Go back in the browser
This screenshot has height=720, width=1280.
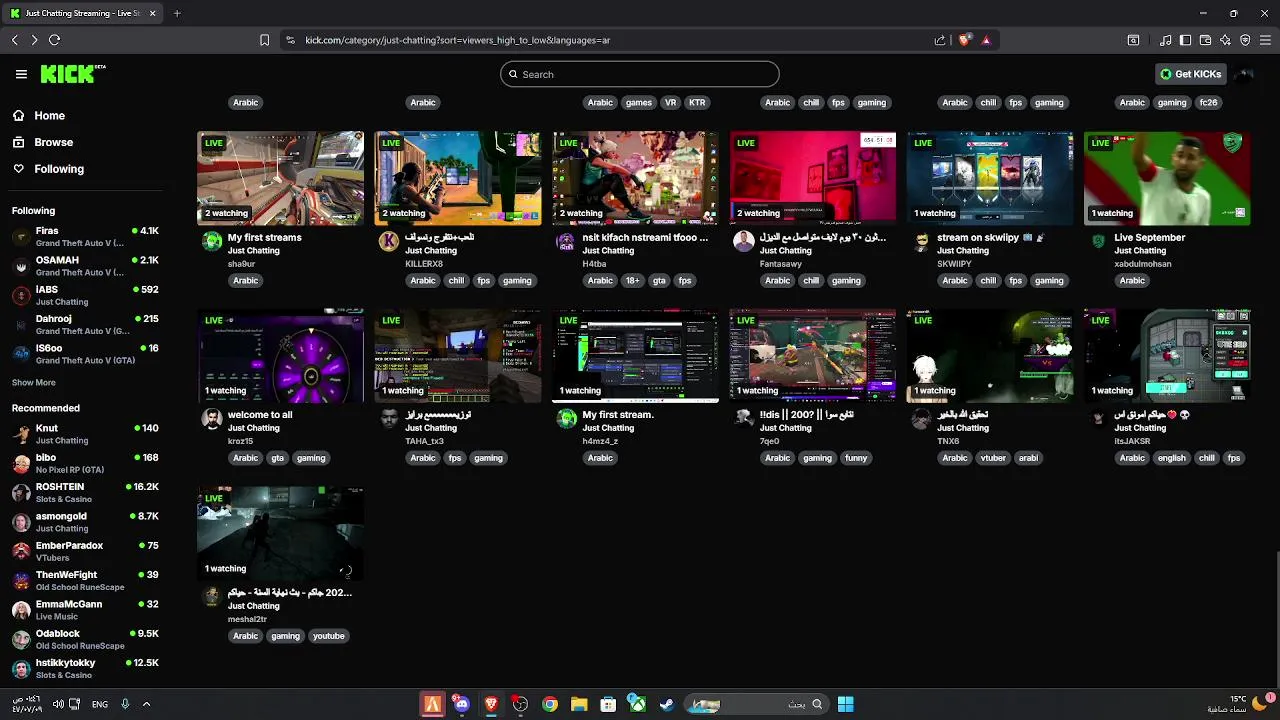[x=14, y=40]
